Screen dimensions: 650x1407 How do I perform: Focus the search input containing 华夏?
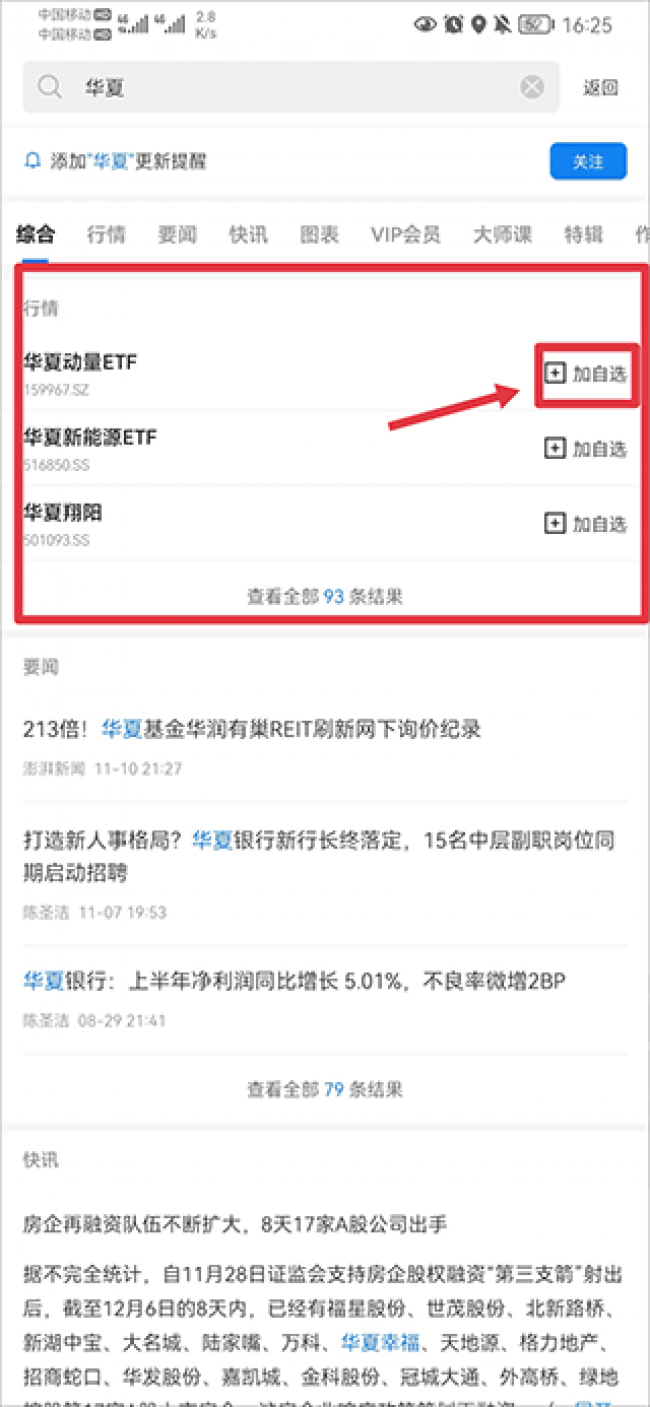pos(291,87)
